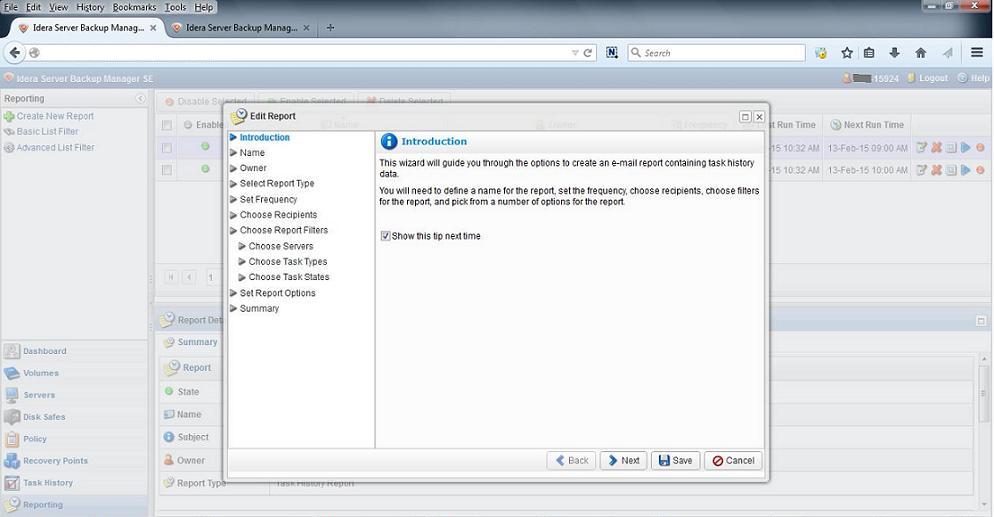Reload the current page
The image size is (994, 517).
(588, 53)
